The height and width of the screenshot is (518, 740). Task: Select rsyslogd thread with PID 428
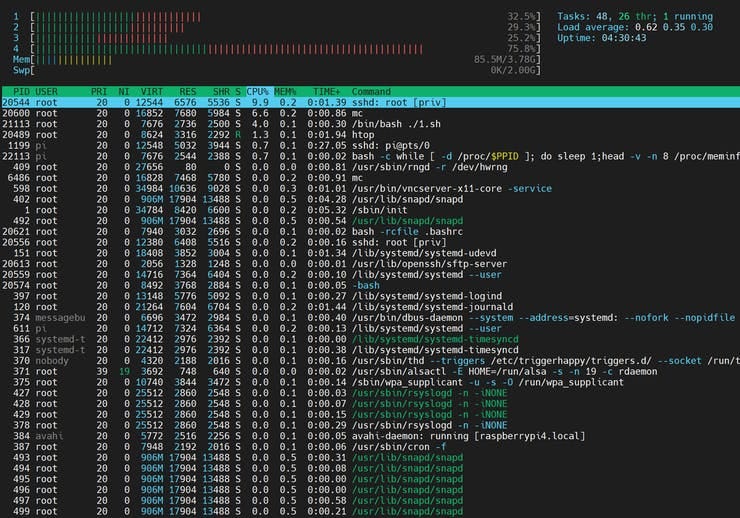click(370, 404)
